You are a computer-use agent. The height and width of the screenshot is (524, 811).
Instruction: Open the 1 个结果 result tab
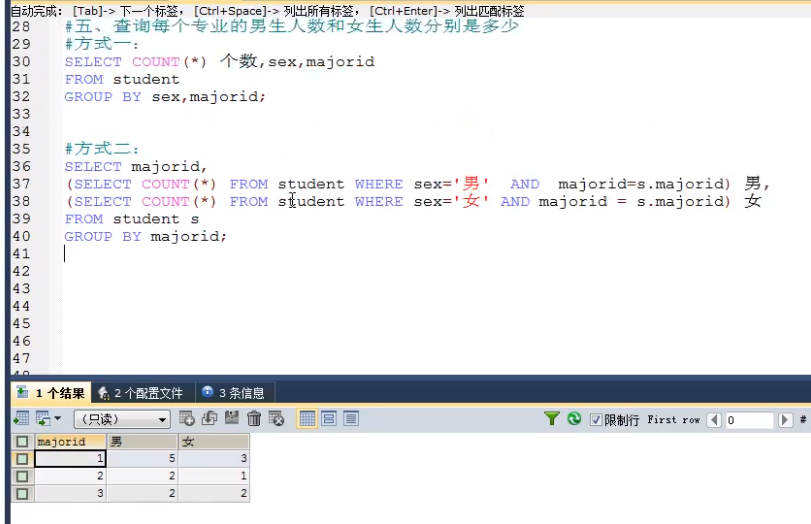pos(51,393)
